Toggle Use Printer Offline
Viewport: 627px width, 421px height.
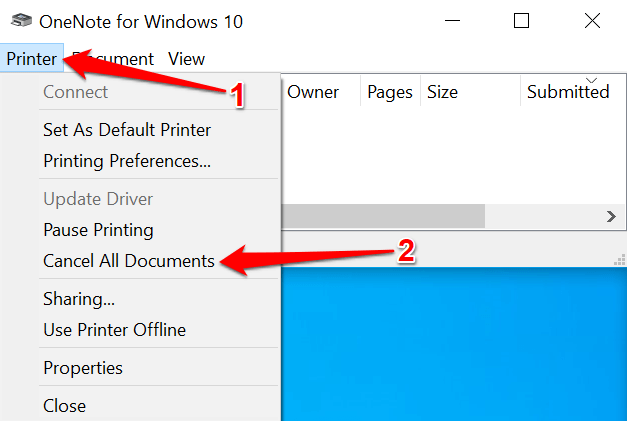click(114, 329)
